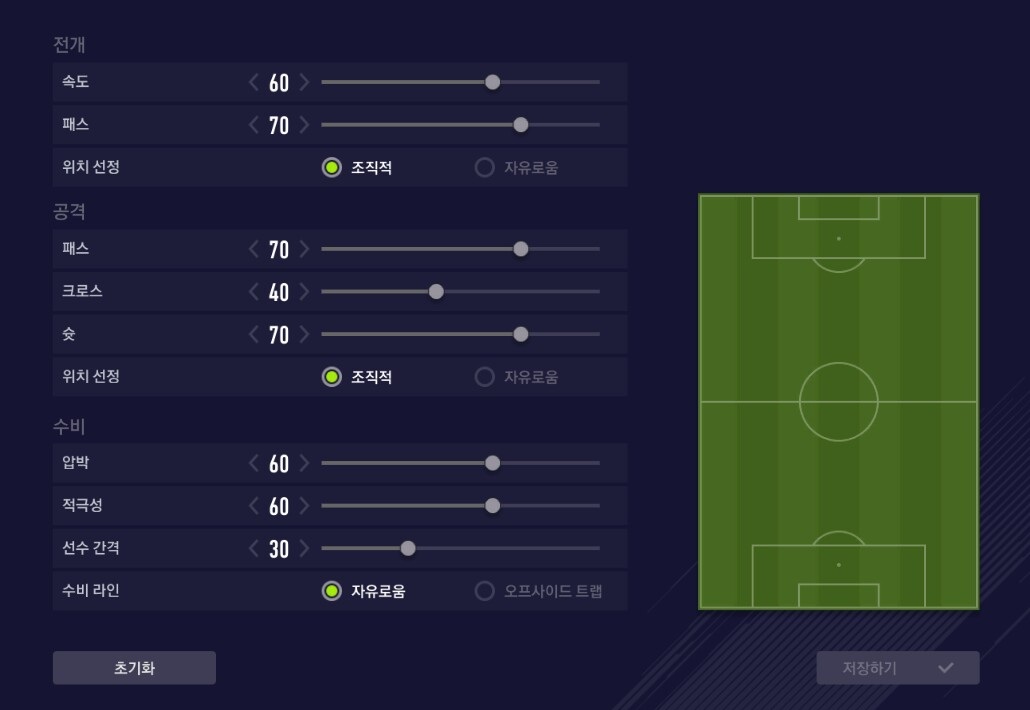Increase 슛 value with right chevron
This screenshot has width=1030, height=710.
[x=304, y=334]
